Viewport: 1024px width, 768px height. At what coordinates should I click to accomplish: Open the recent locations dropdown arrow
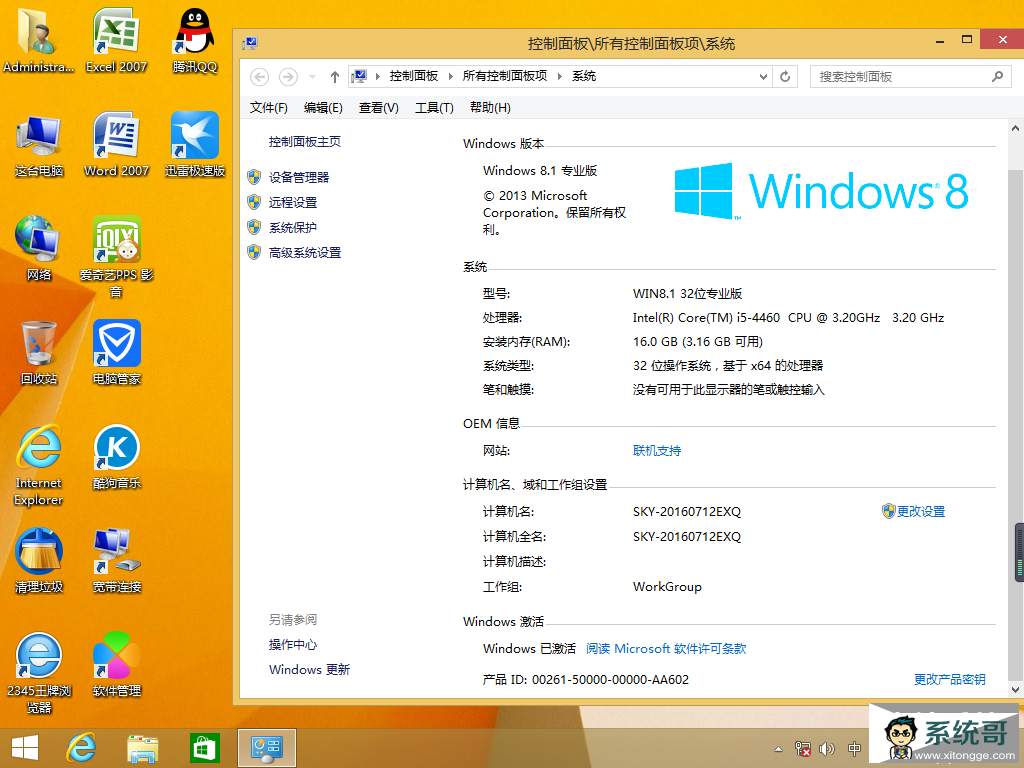point(312,77)
